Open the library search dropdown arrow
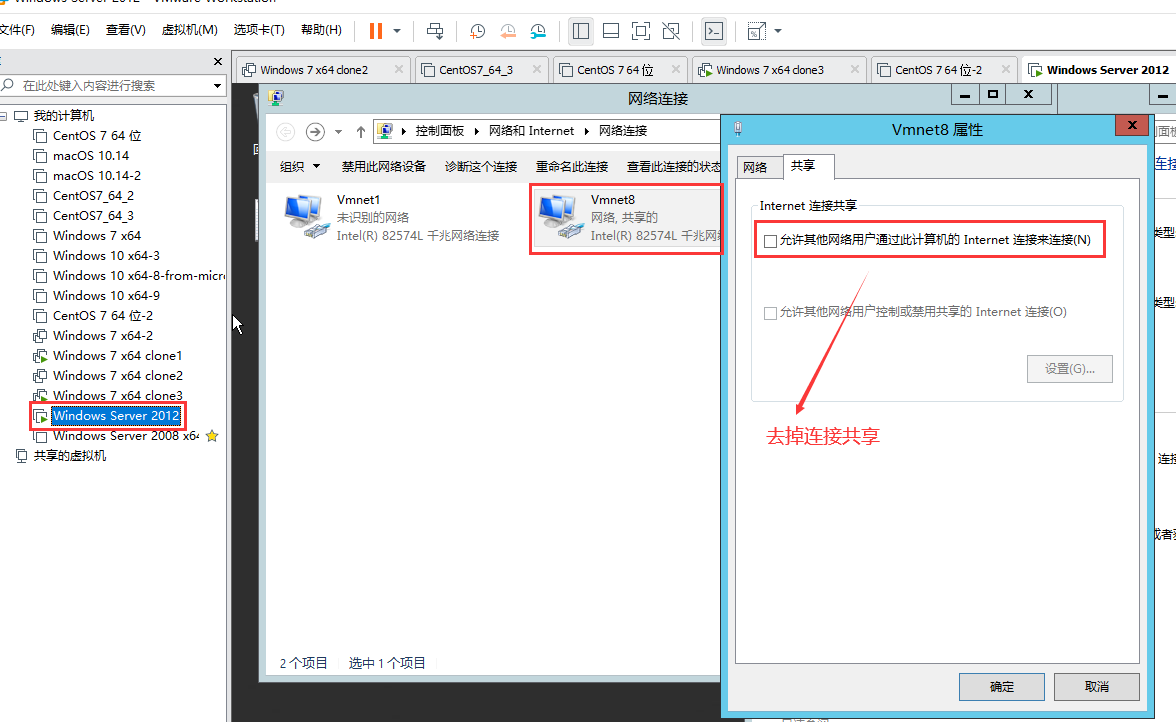This screenshot has height=722, width=1176. tap(217, 85)
